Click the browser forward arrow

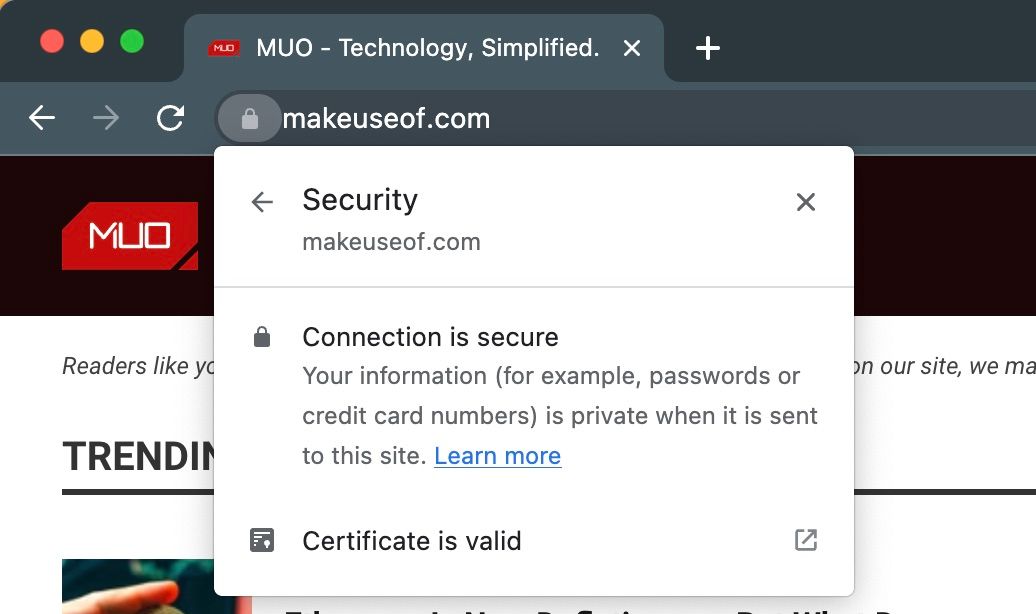tap(105, 119)
